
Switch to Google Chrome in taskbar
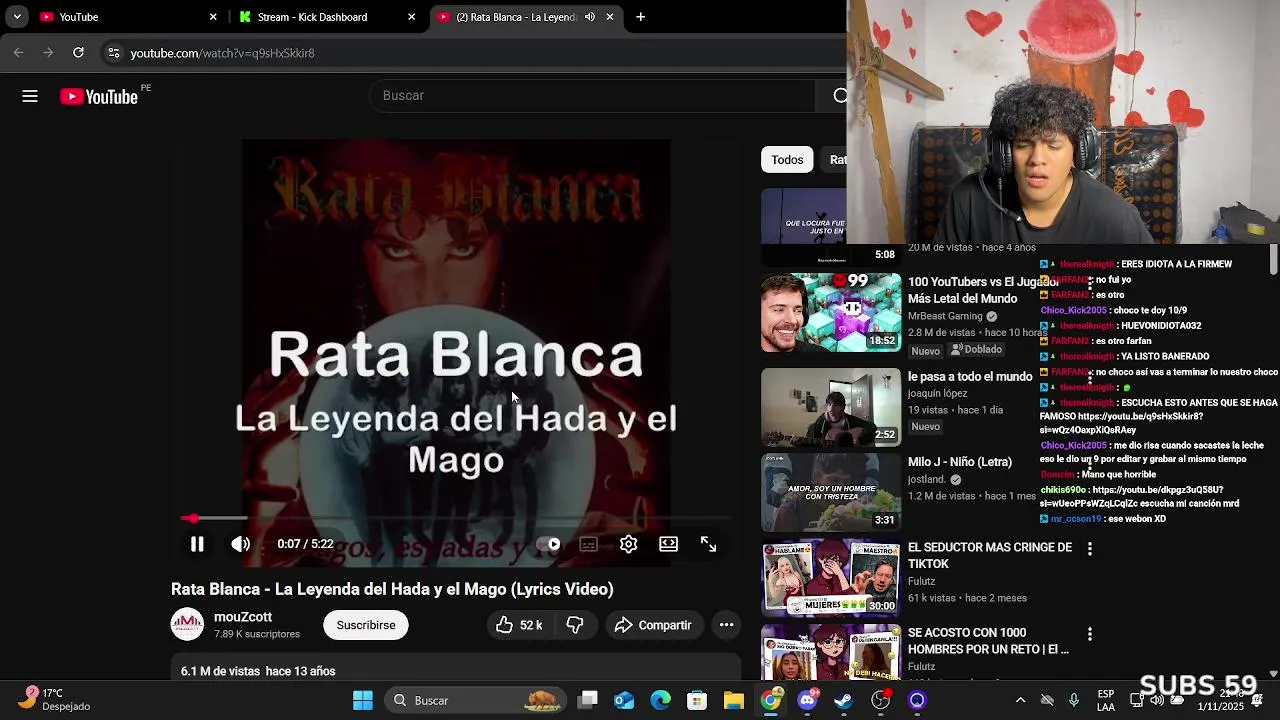[x=771, y=700]
